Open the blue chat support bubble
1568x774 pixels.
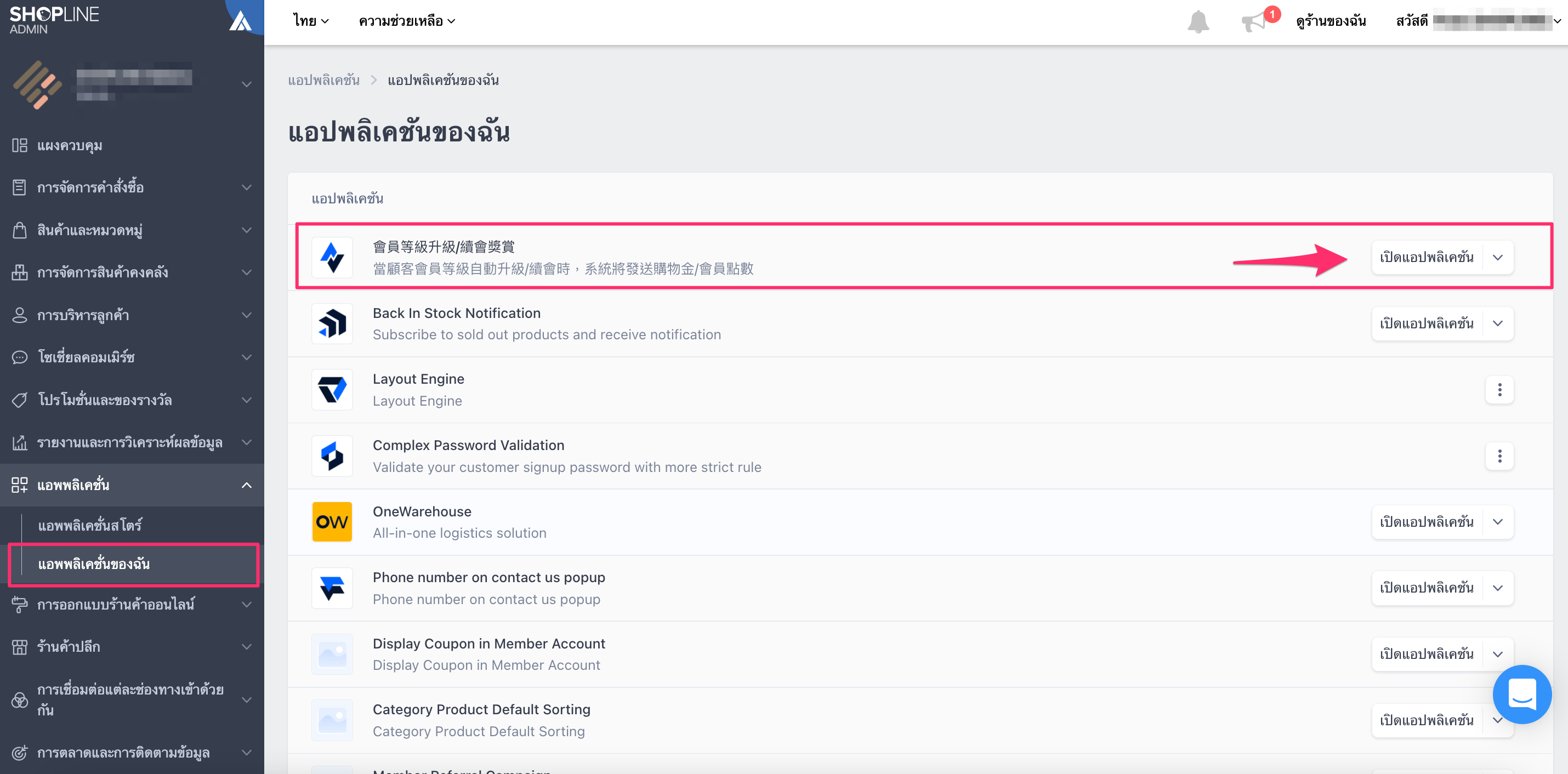pyautogui.click(x=1522, y=695)
